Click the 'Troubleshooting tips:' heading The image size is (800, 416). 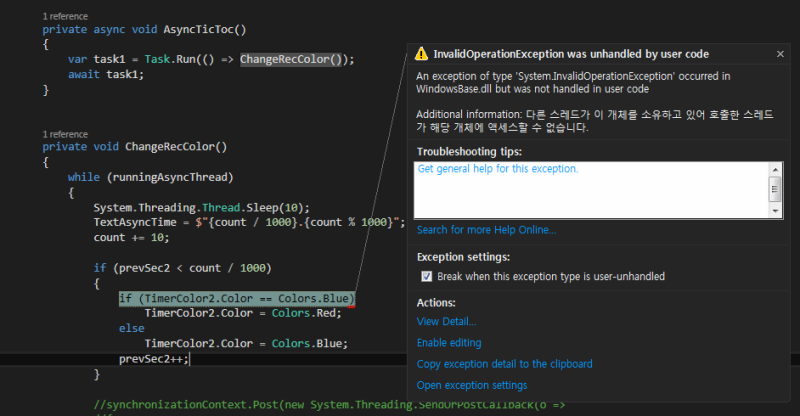tap(469, 152)
